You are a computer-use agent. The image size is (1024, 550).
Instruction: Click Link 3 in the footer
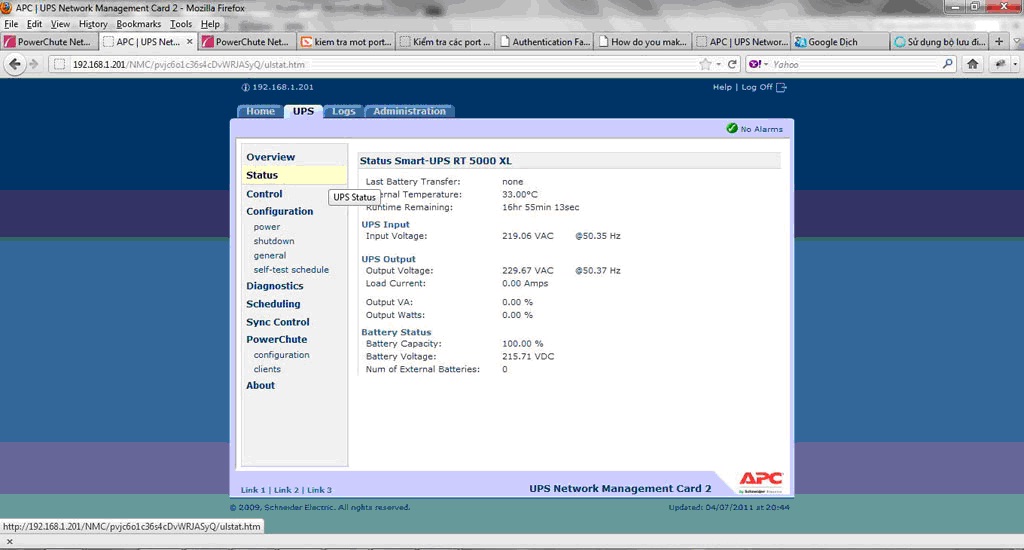pos(319,490)
